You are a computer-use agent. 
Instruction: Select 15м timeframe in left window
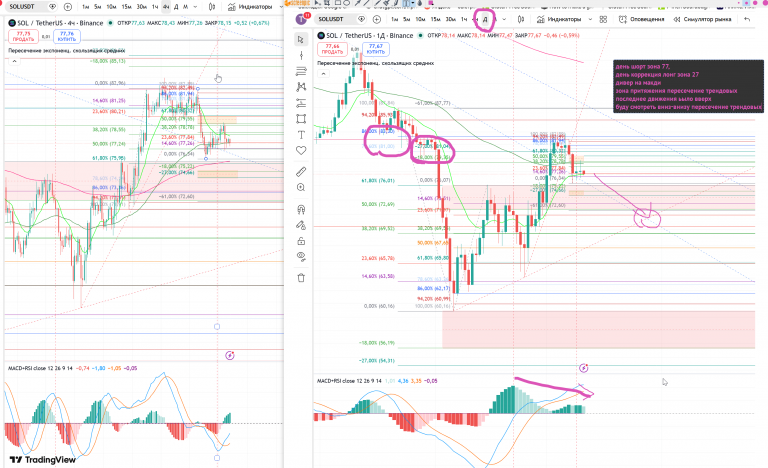[126, 7]
